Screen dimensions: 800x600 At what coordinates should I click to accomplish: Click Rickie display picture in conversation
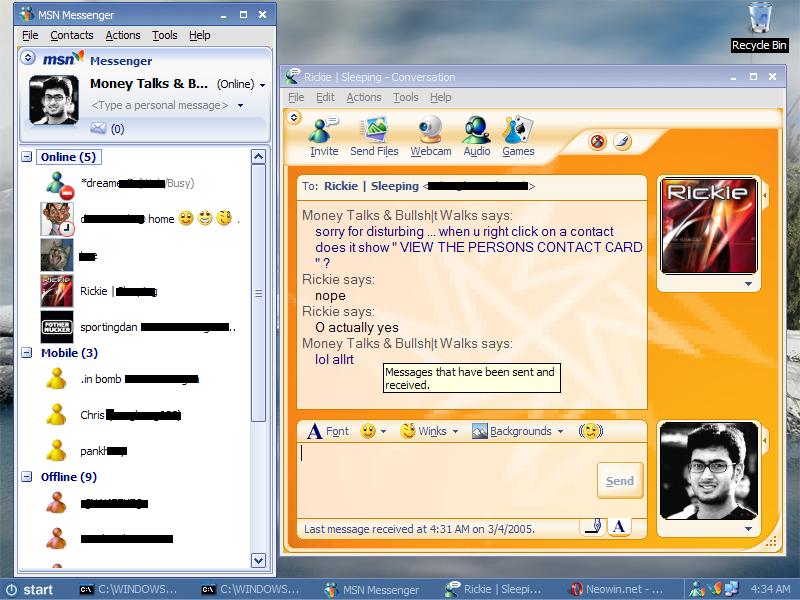[709, 226]
